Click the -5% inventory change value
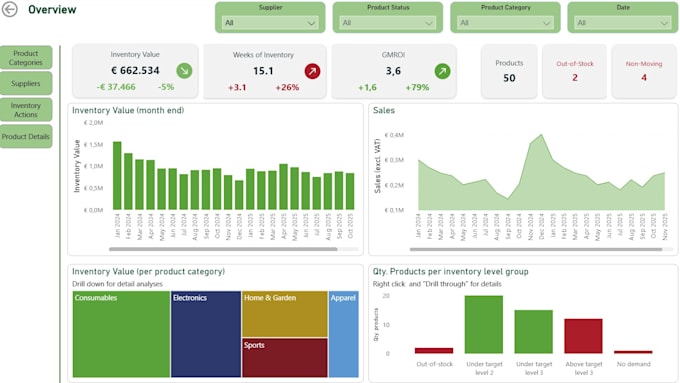The width and height of the screenshot is (680, 383). (166, 87)
